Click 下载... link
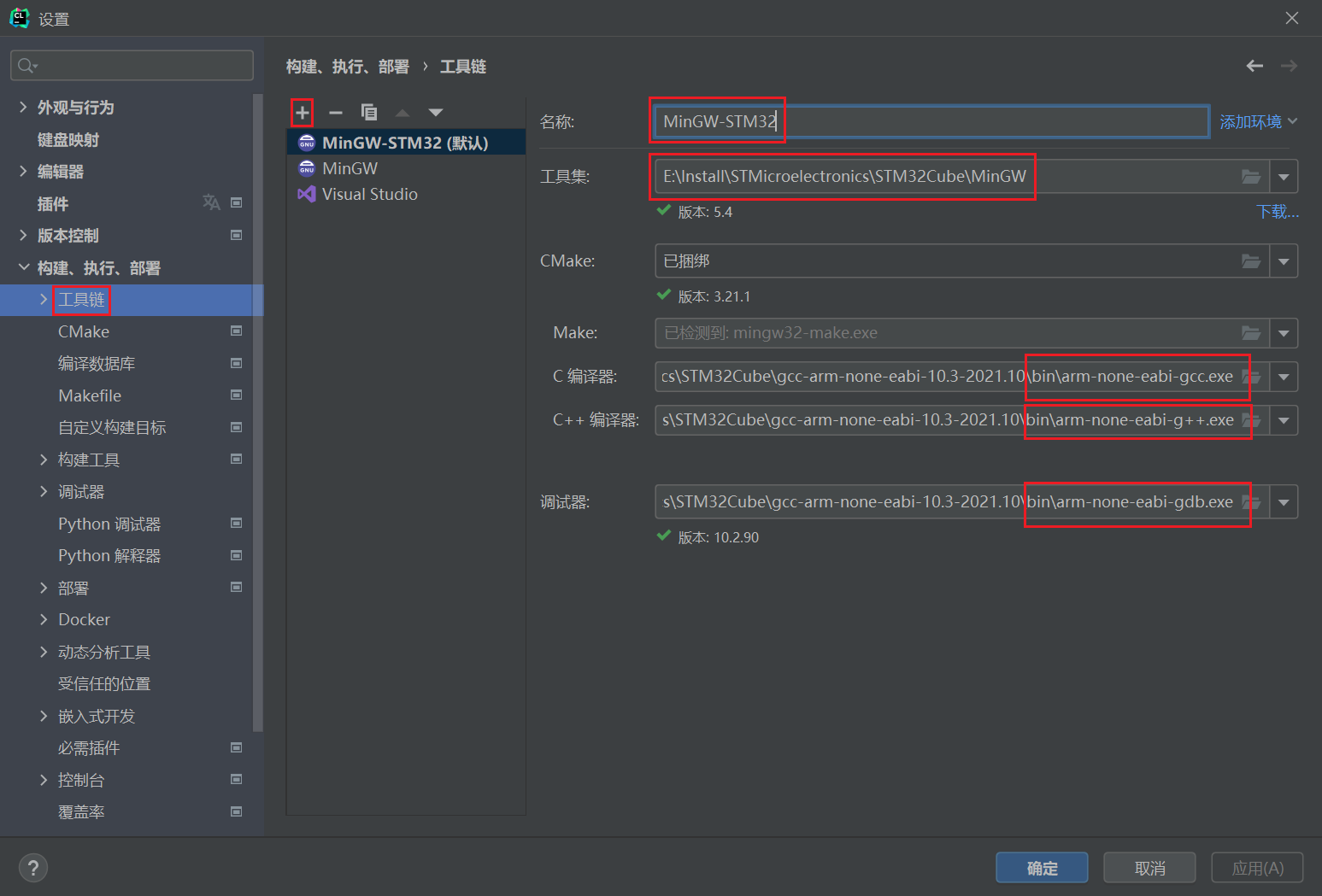The width and height of the screenshot is (1322, 896). (1278, 212)
